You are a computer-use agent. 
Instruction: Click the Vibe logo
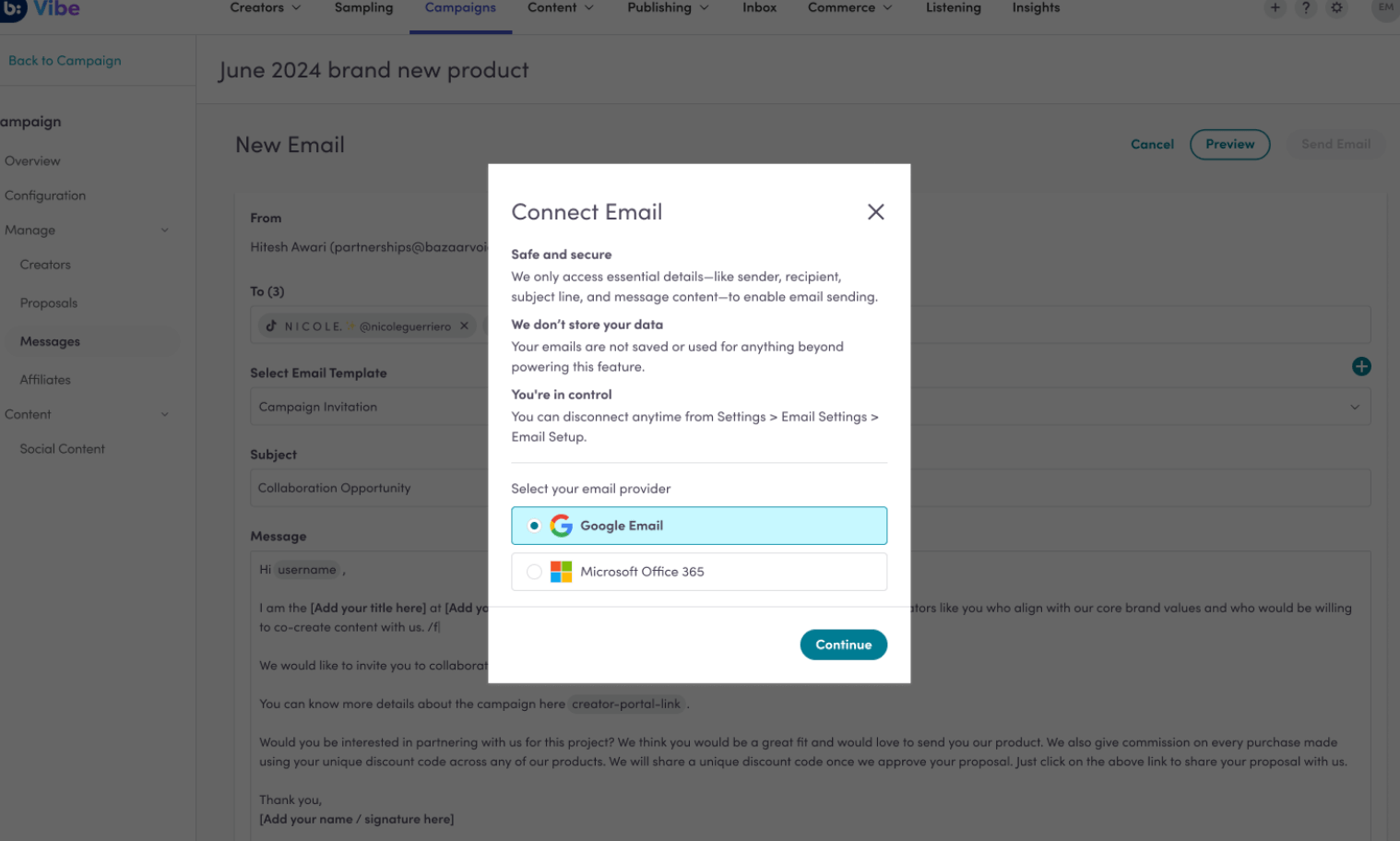[x=41, y=9]
